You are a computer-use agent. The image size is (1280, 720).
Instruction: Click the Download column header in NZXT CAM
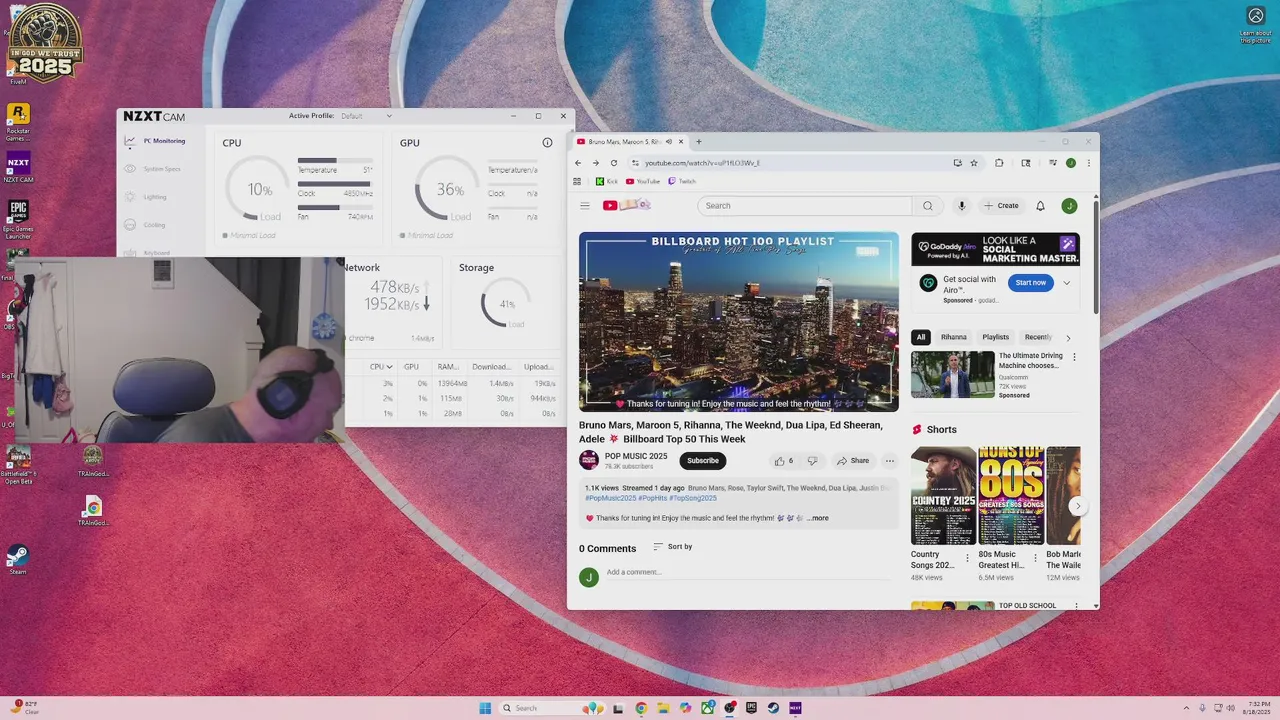[491, 367]
